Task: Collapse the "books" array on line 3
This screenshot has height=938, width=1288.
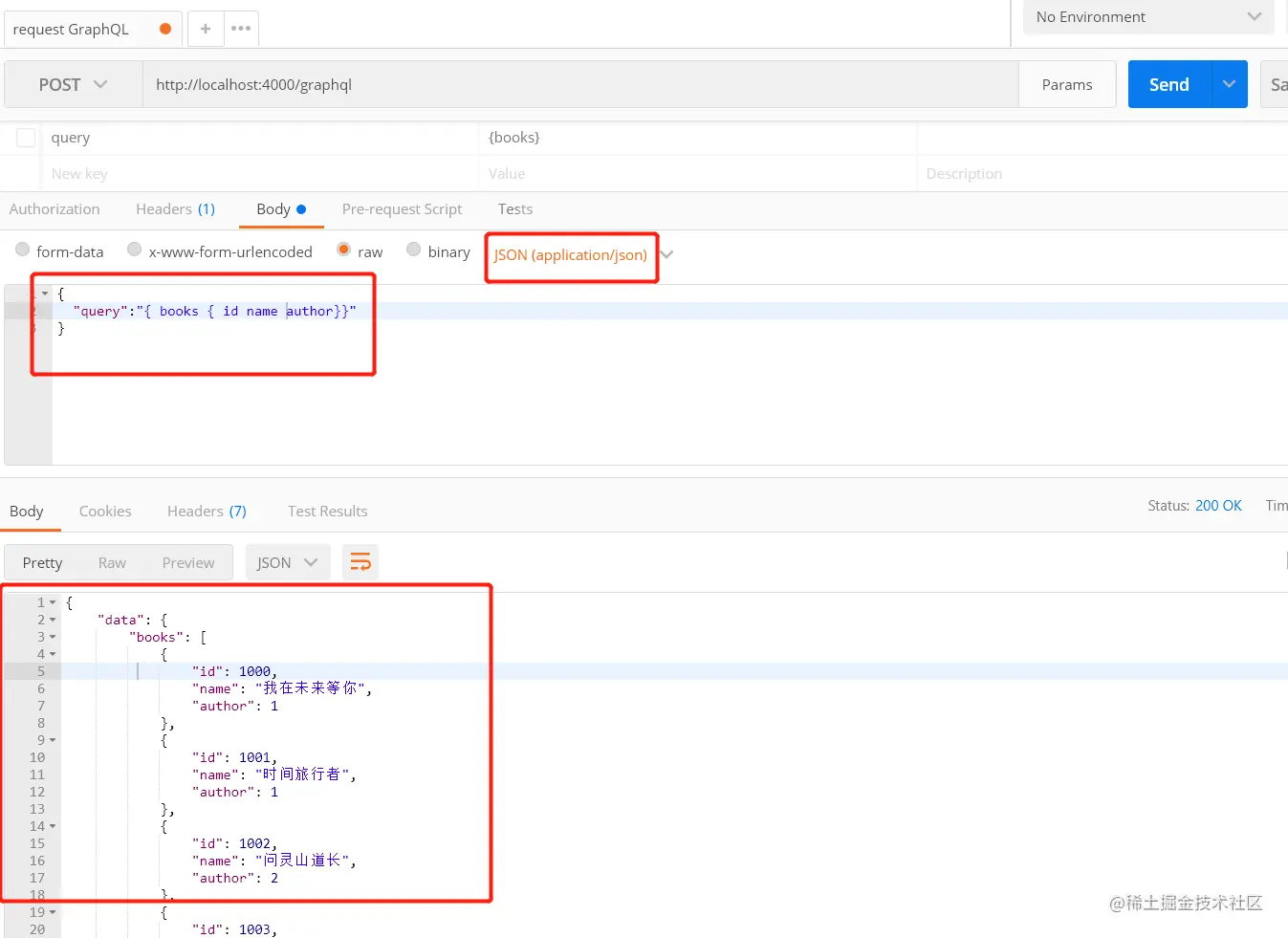Action: click(53, 637)
